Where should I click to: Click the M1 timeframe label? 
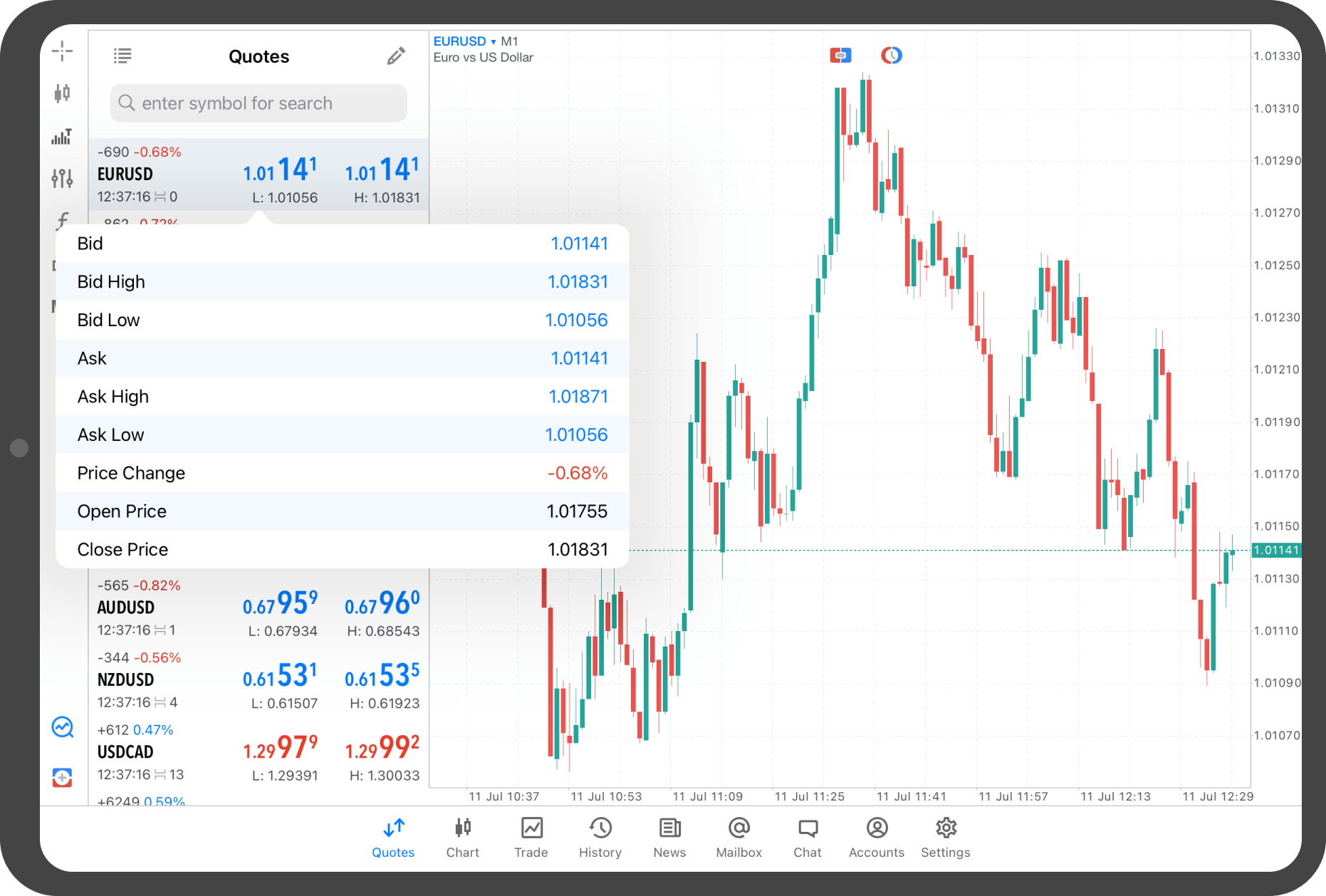pos(510,41)
